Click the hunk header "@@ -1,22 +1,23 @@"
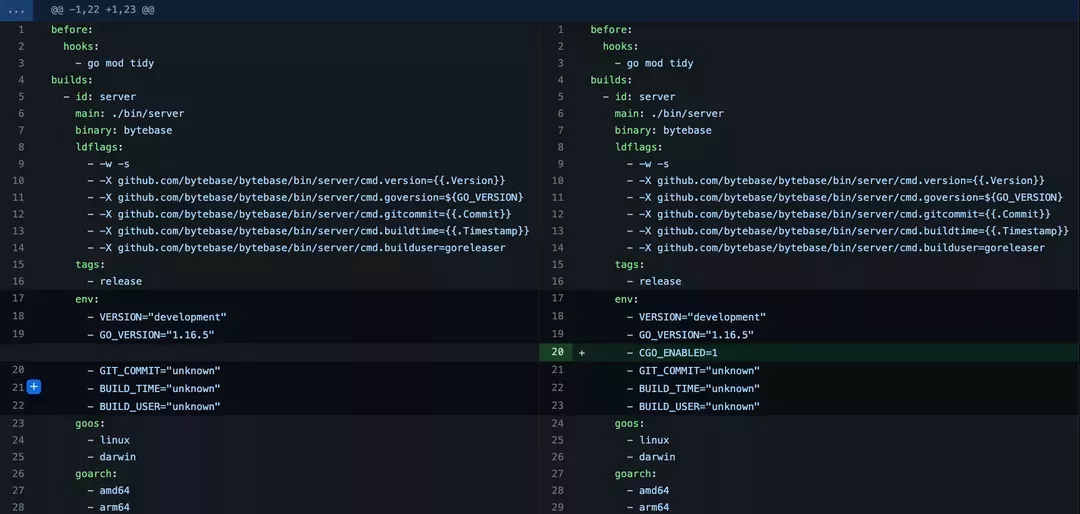 [103, 10]
